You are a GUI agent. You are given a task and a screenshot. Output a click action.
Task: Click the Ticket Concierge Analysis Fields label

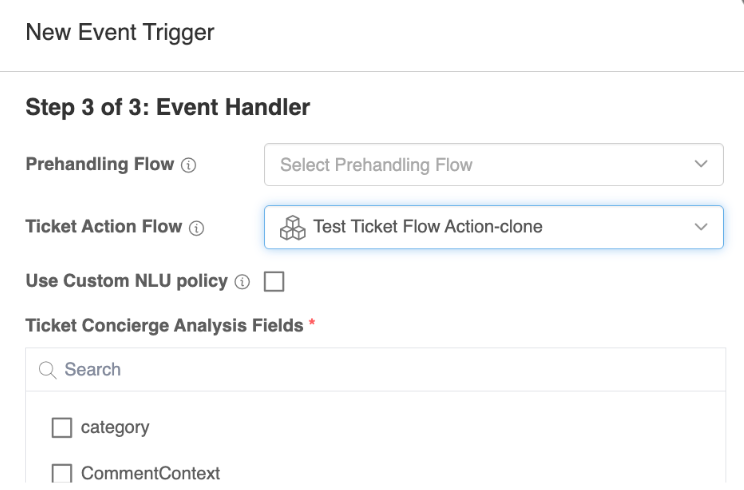[x=164, y=326]
